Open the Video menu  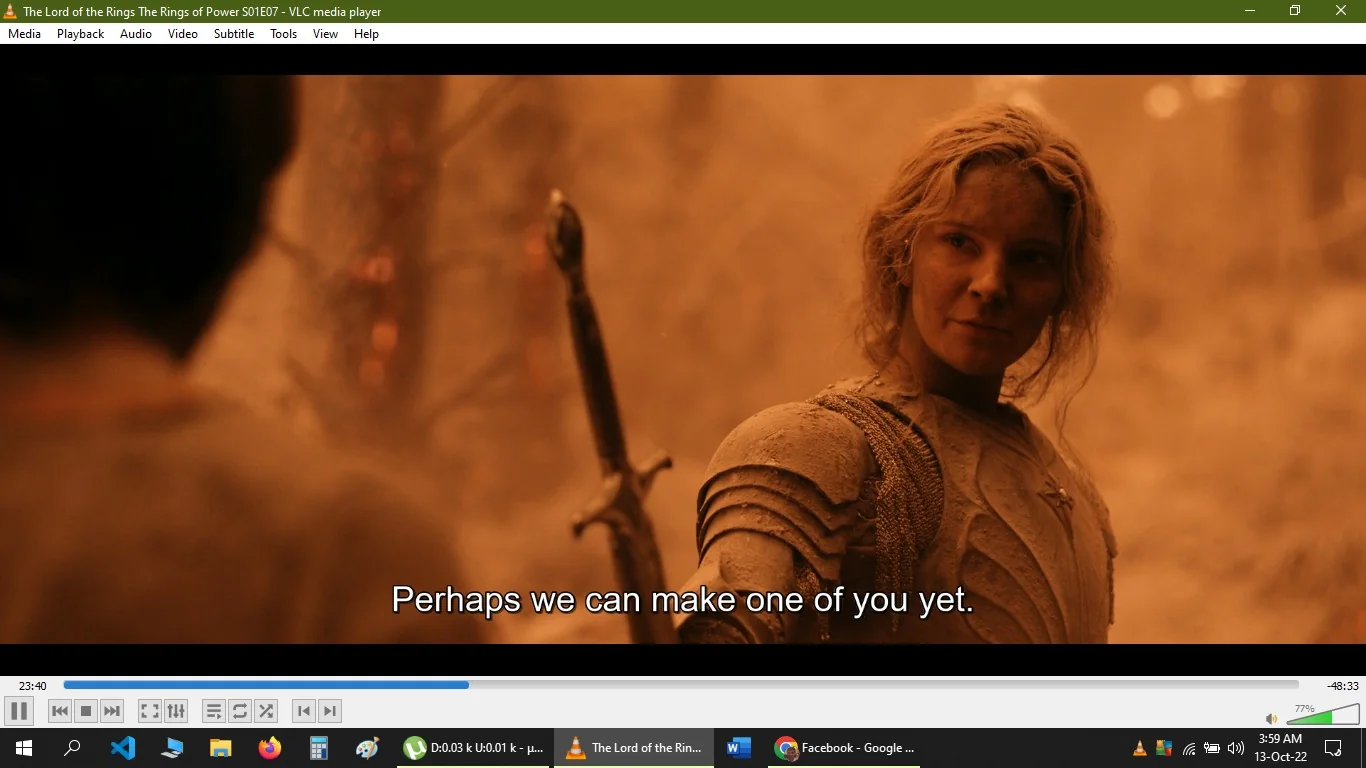click(x=183, y=34)
